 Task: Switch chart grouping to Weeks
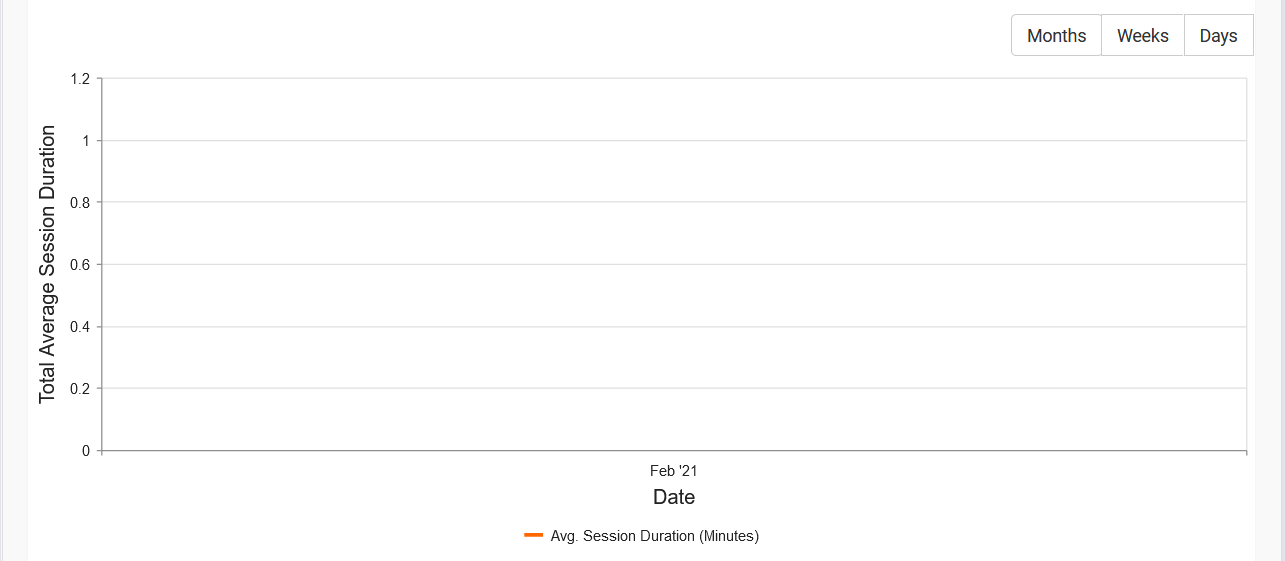coord(1142,35)
